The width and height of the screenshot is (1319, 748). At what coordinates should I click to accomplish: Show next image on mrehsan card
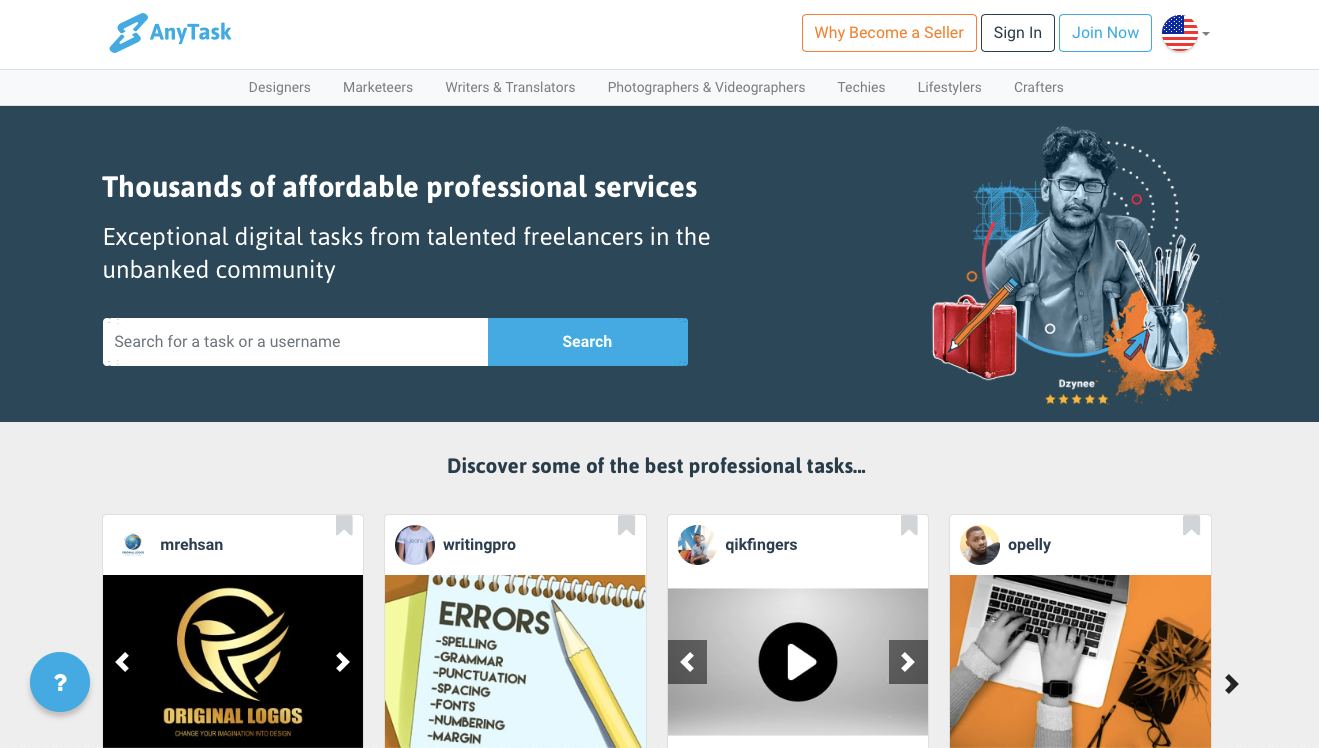343,662
